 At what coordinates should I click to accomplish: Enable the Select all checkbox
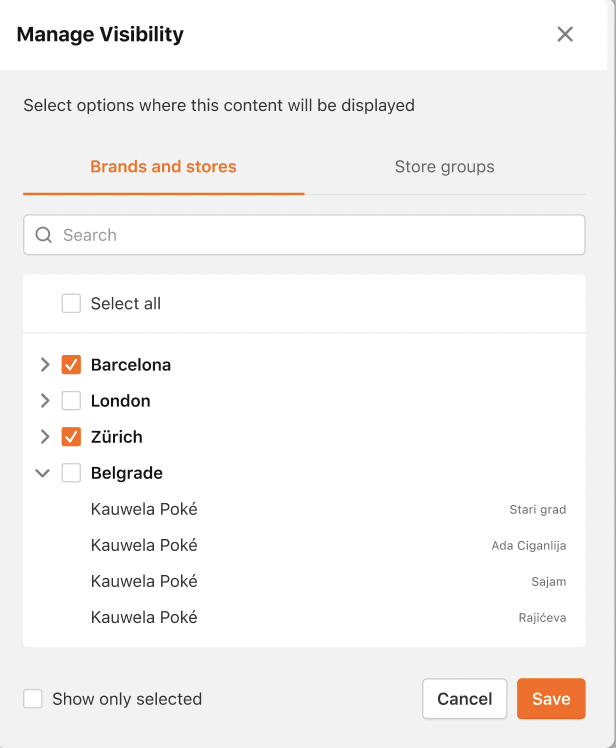(71, 303)
